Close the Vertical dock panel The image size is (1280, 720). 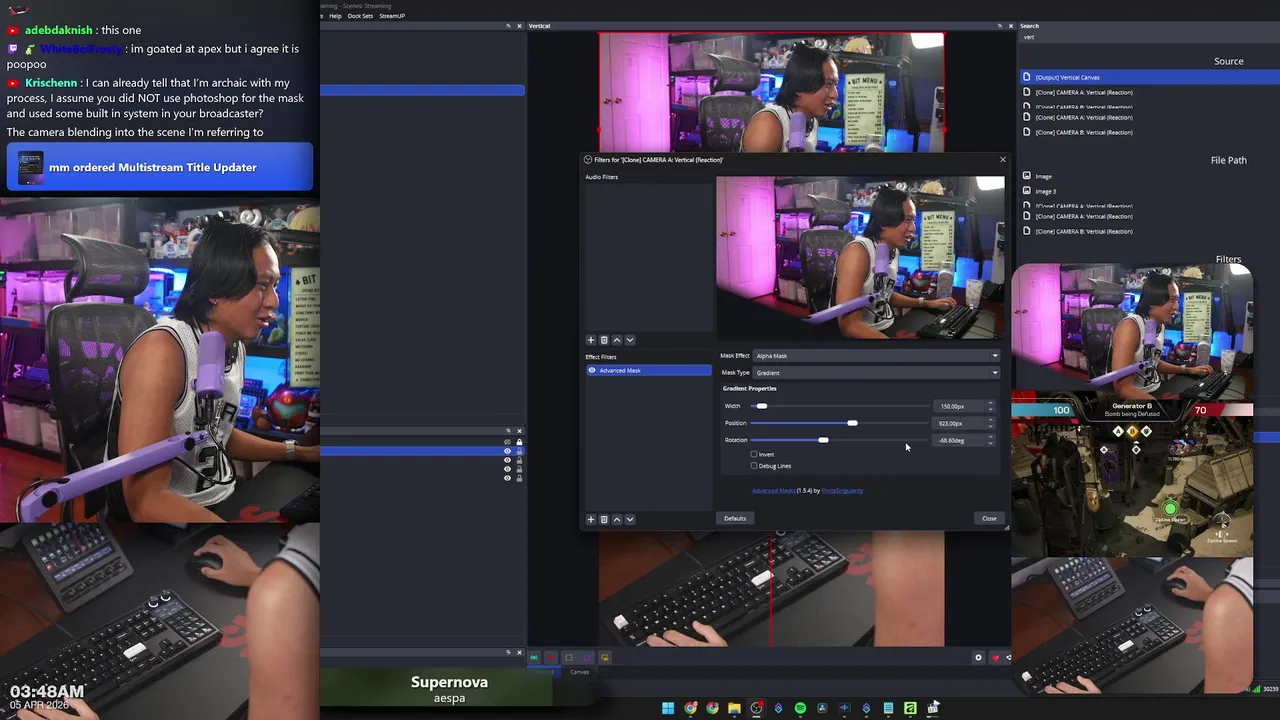tap(1009, 26)
